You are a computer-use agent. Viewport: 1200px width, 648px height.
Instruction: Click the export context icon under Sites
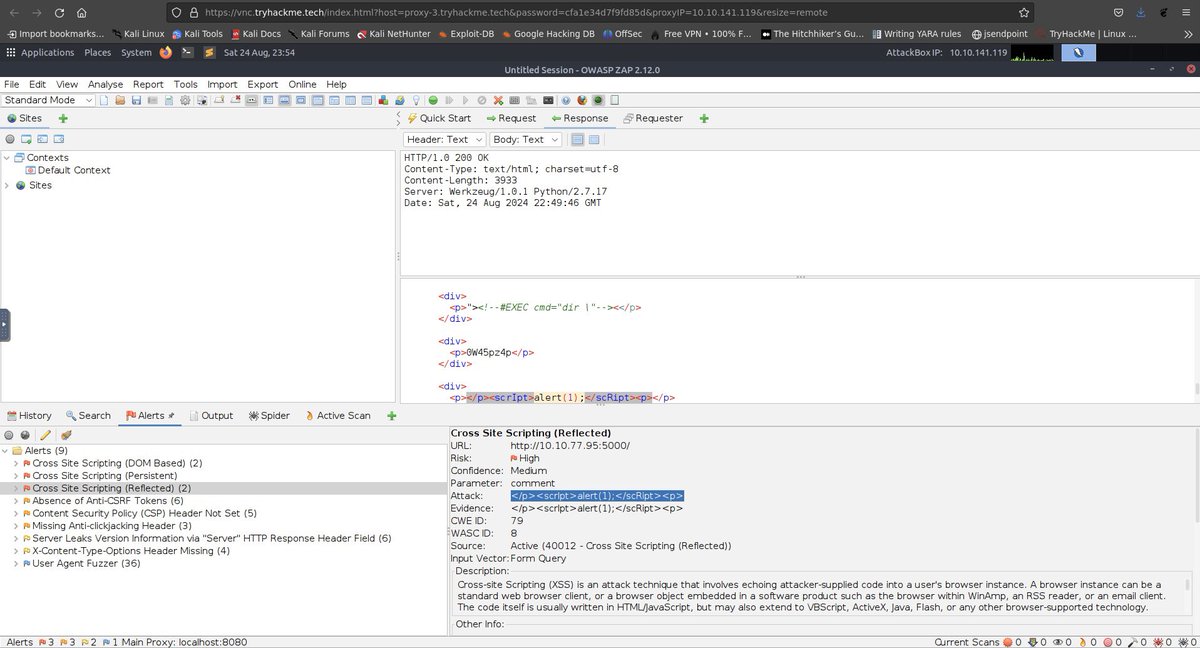[x=61, y=139]
